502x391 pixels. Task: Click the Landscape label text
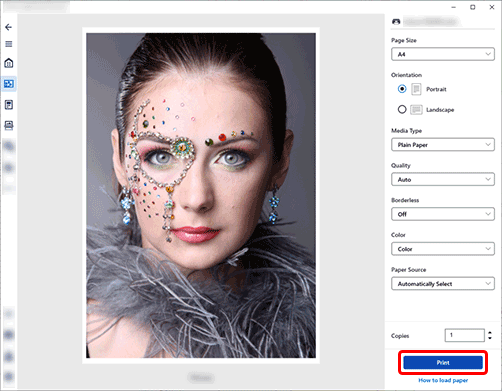click(x=440, y=110)
